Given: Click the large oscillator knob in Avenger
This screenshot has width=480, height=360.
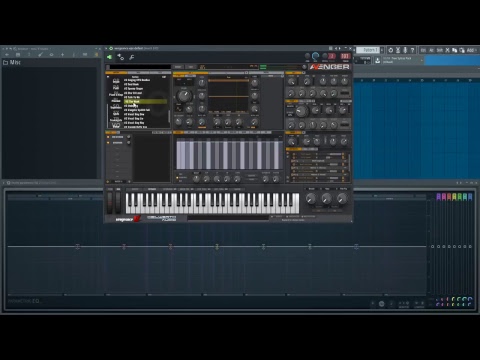Looking at the screenshot, I should click(x=184, y=96).
